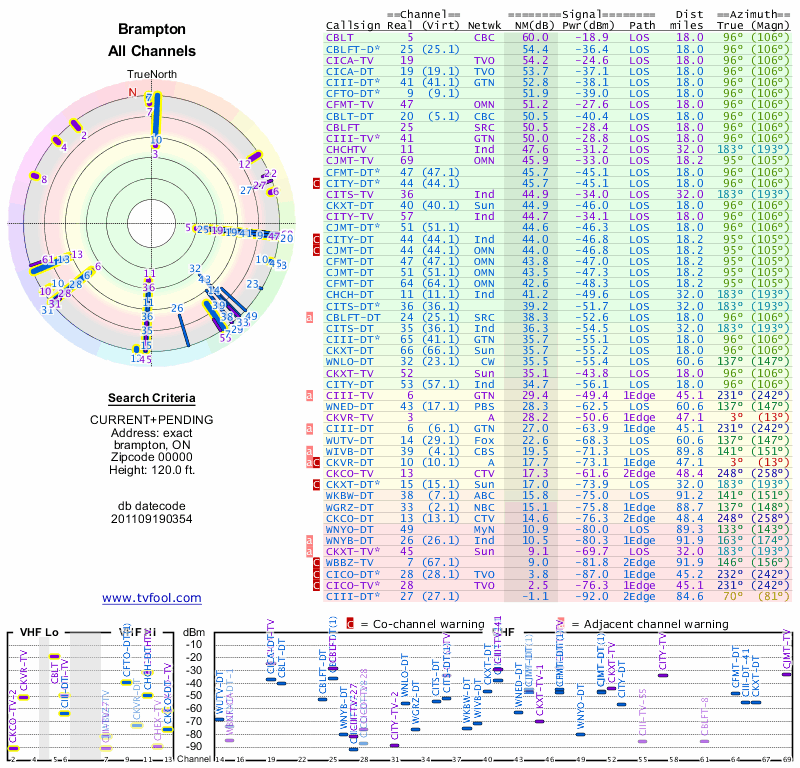This screenshot has width=800, height=768.
Task: Select the CHCHTV callsign
Action: coord(346,150)
